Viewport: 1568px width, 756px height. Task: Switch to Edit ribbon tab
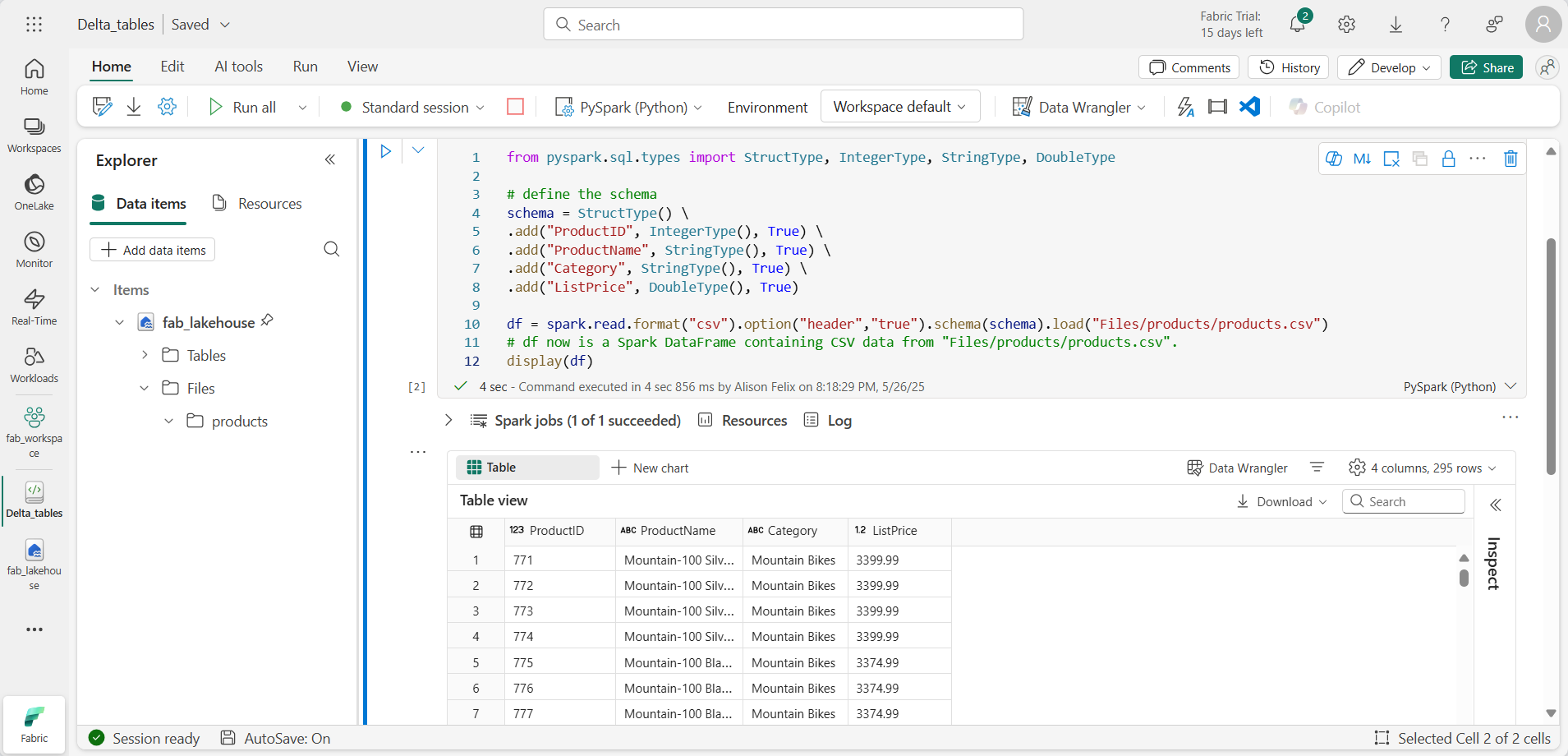(x=172, y=67)
